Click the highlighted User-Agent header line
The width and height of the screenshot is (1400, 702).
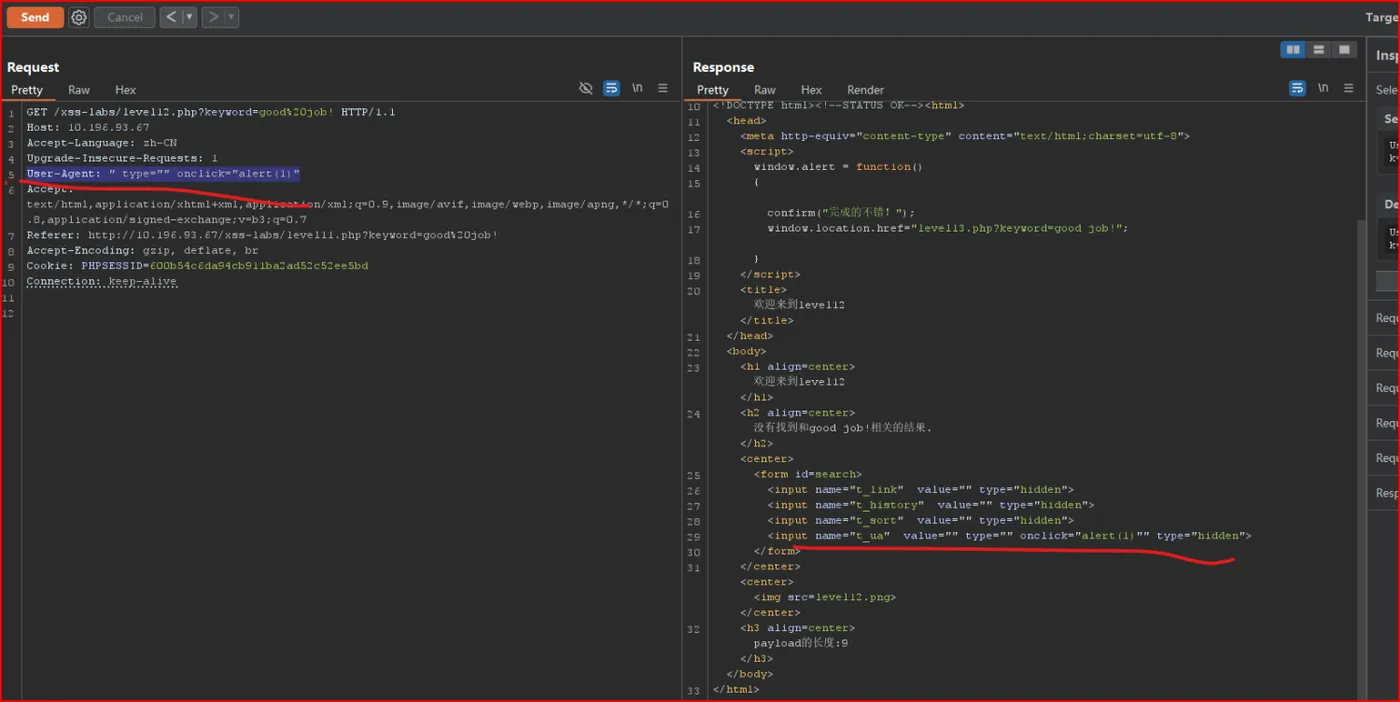[x=163, y=174]
